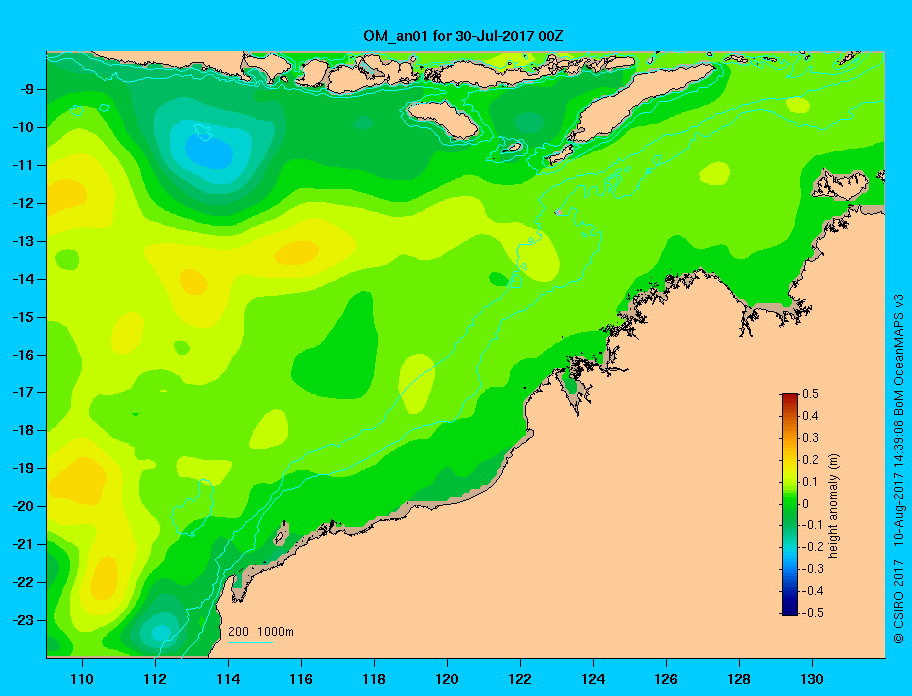Click the latitude axis label '-23'
This screenshot has height=696, width=912.
(23, 620)
